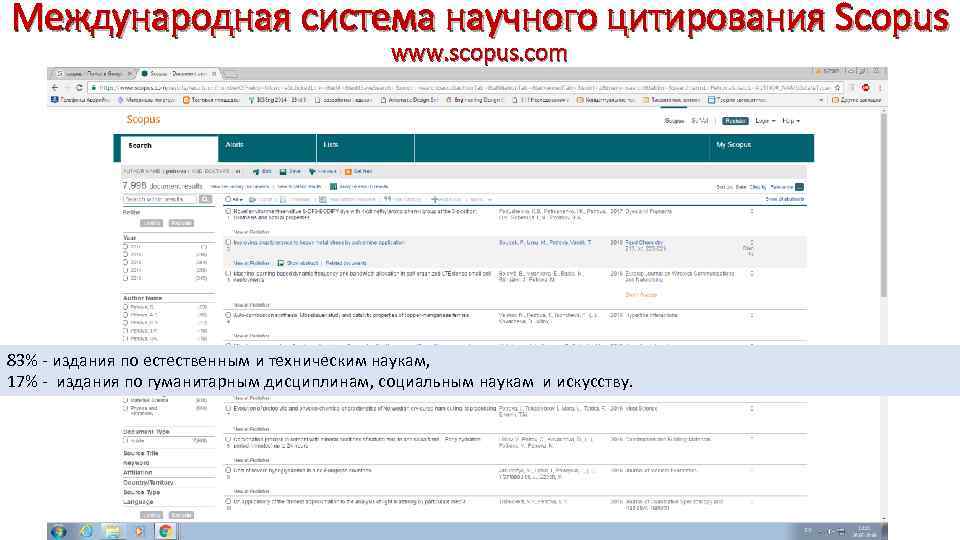960x540 pixels.
Task: Click the Chrome menu dots icon
Action: [x=880, y=88]
